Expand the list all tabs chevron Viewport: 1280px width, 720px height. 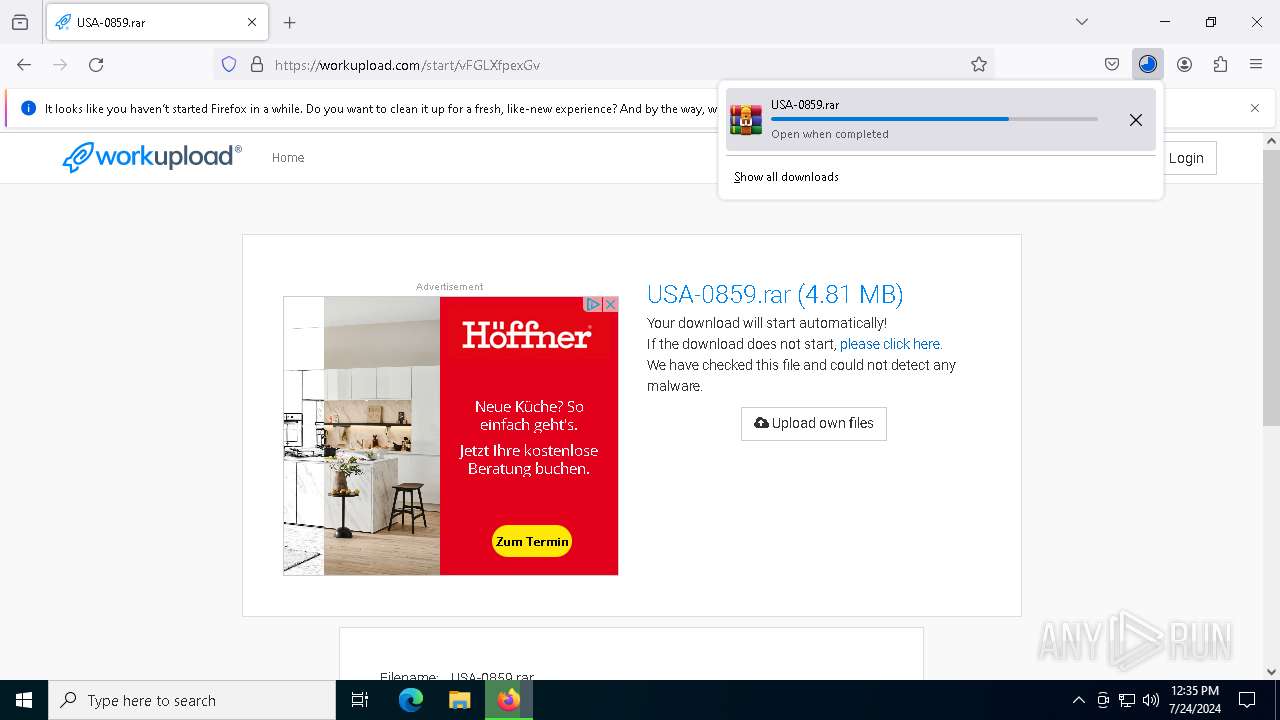coord(1082,22)
